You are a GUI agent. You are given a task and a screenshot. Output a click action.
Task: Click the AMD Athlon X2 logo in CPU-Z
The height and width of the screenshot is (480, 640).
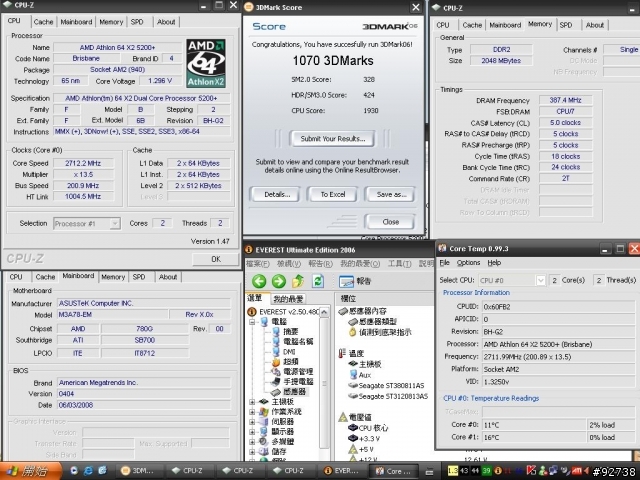206,63
